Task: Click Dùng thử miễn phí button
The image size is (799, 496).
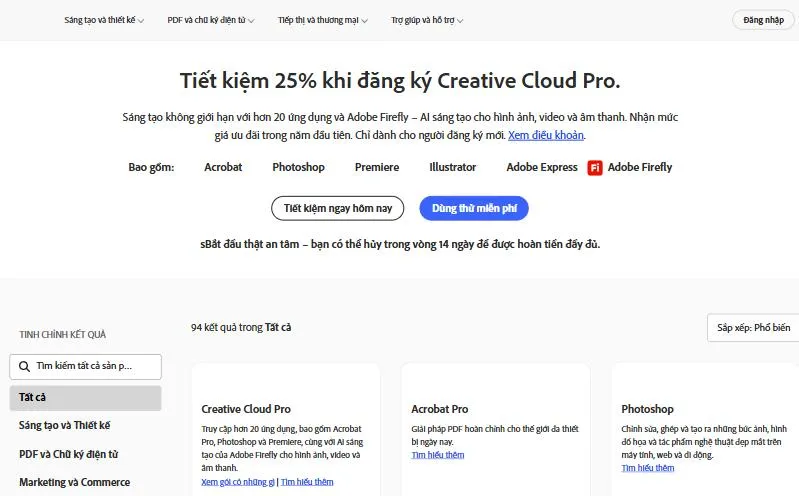Action: pyautogui.click(x=474, y=208)
